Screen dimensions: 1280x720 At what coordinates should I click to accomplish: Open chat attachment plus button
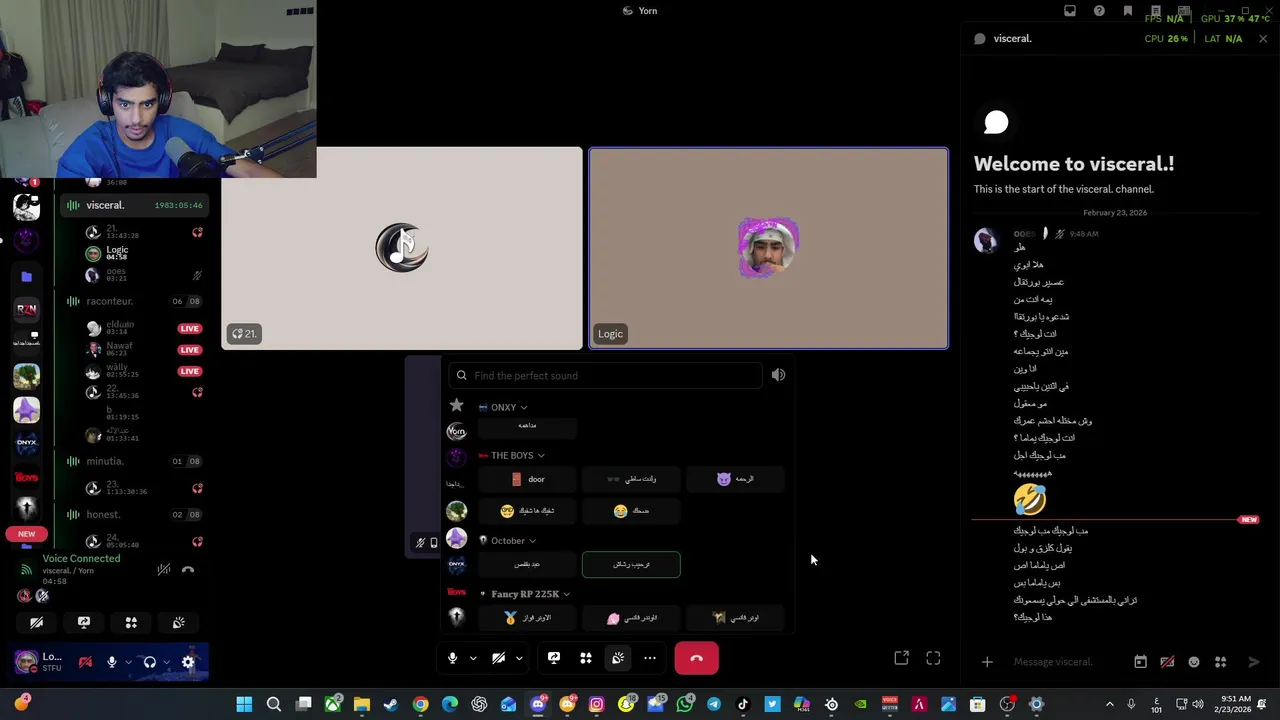(x=987, y=662)
